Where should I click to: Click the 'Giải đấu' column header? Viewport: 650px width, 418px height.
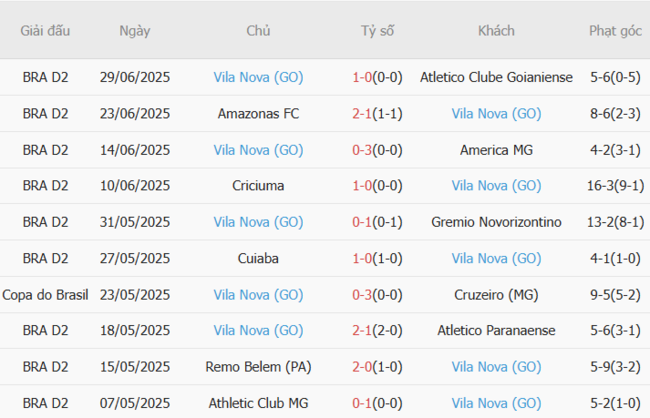pyautogui.click(x=45, y=31)
